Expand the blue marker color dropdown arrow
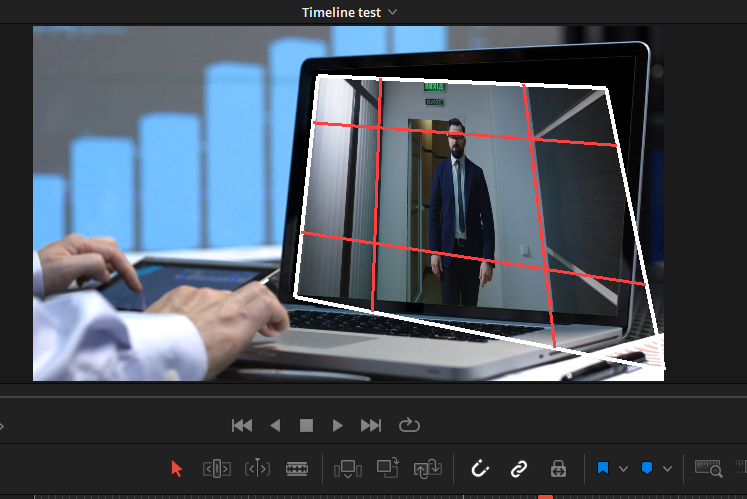Screen dimensions: 747x499 (x=667, y=469)
